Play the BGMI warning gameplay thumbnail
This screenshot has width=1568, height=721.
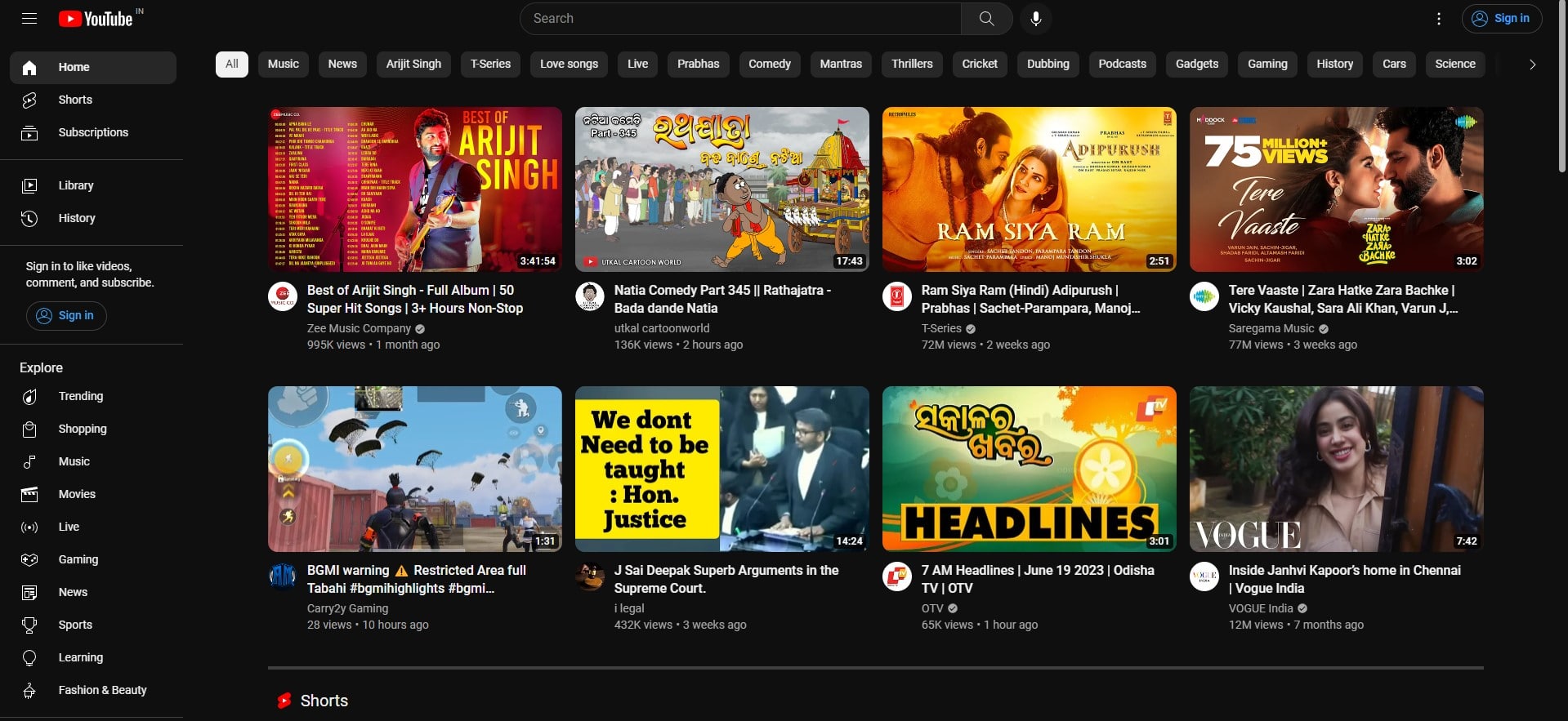(x=415, y=469)
